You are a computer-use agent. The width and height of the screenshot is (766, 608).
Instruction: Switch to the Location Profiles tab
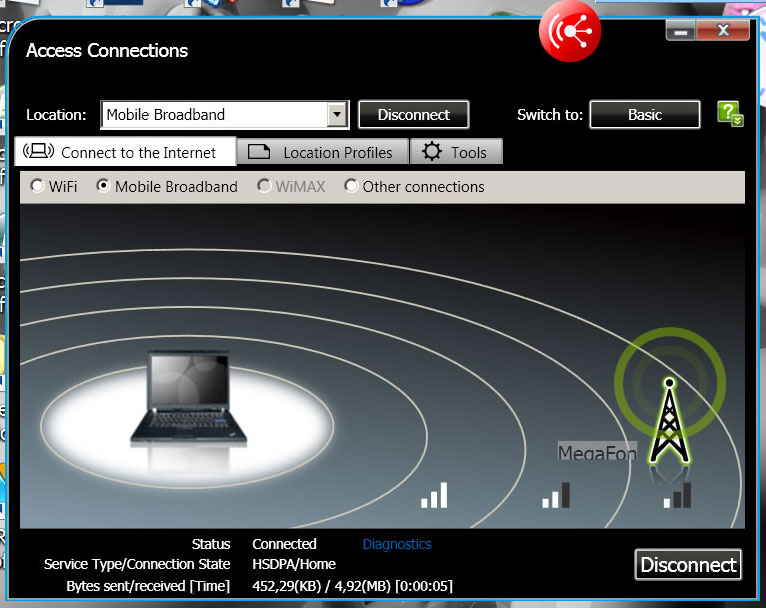point(323,152)
